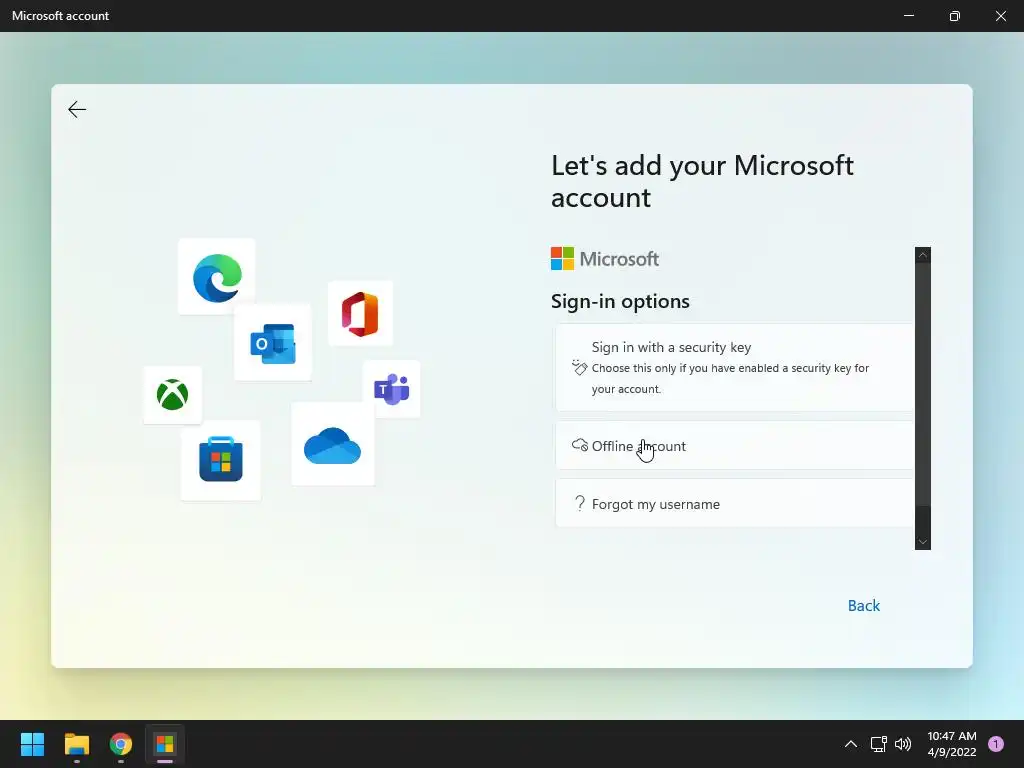Show hidden system tray icons

(850, 744)
